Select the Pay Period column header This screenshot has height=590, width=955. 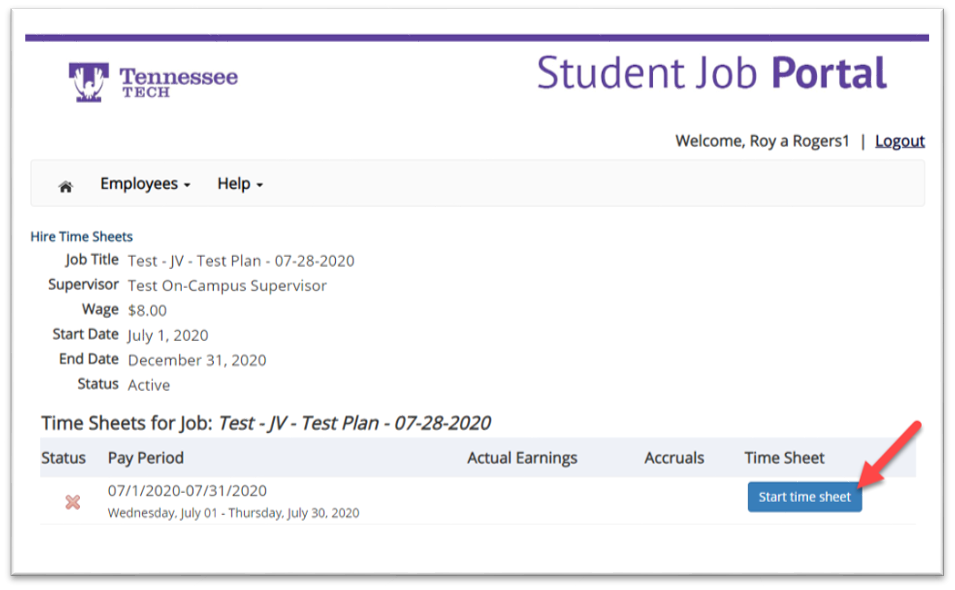click(146, 458)
